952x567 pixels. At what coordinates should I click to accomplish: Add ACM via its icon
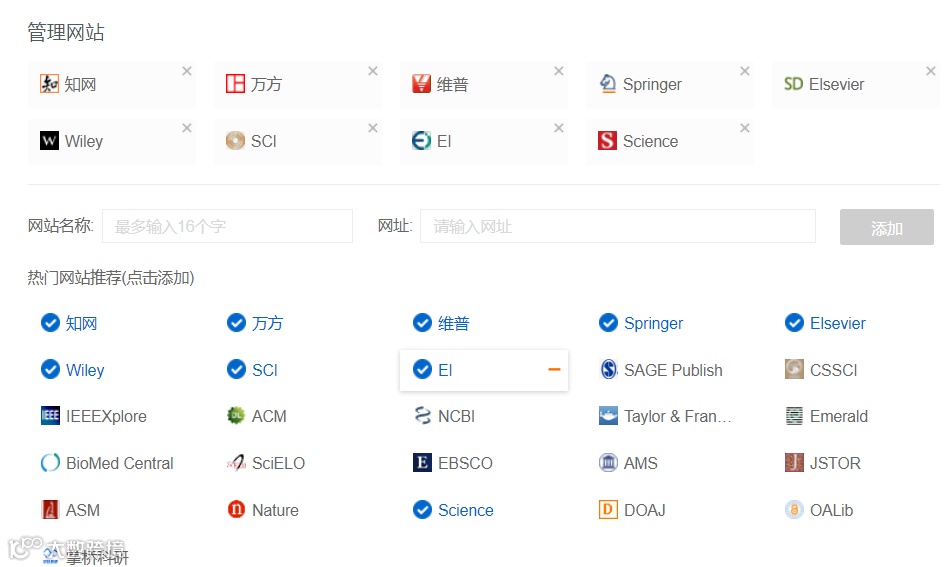pyautogui.click(x=236, y=416)
